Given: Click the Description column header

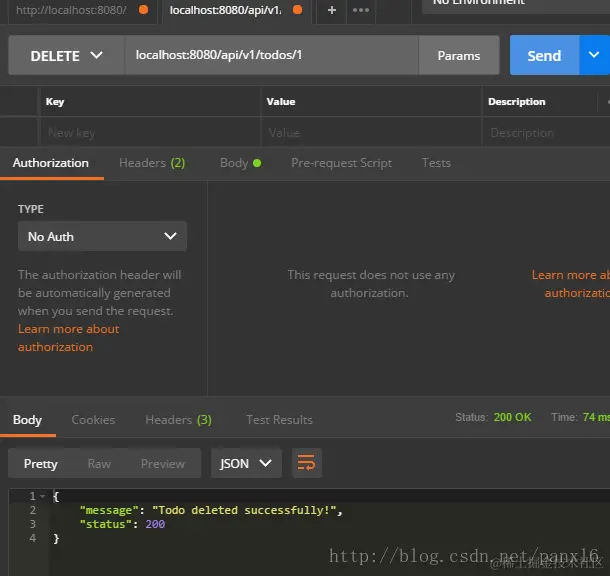Looking at the screenshot, I should click(517, 102).
